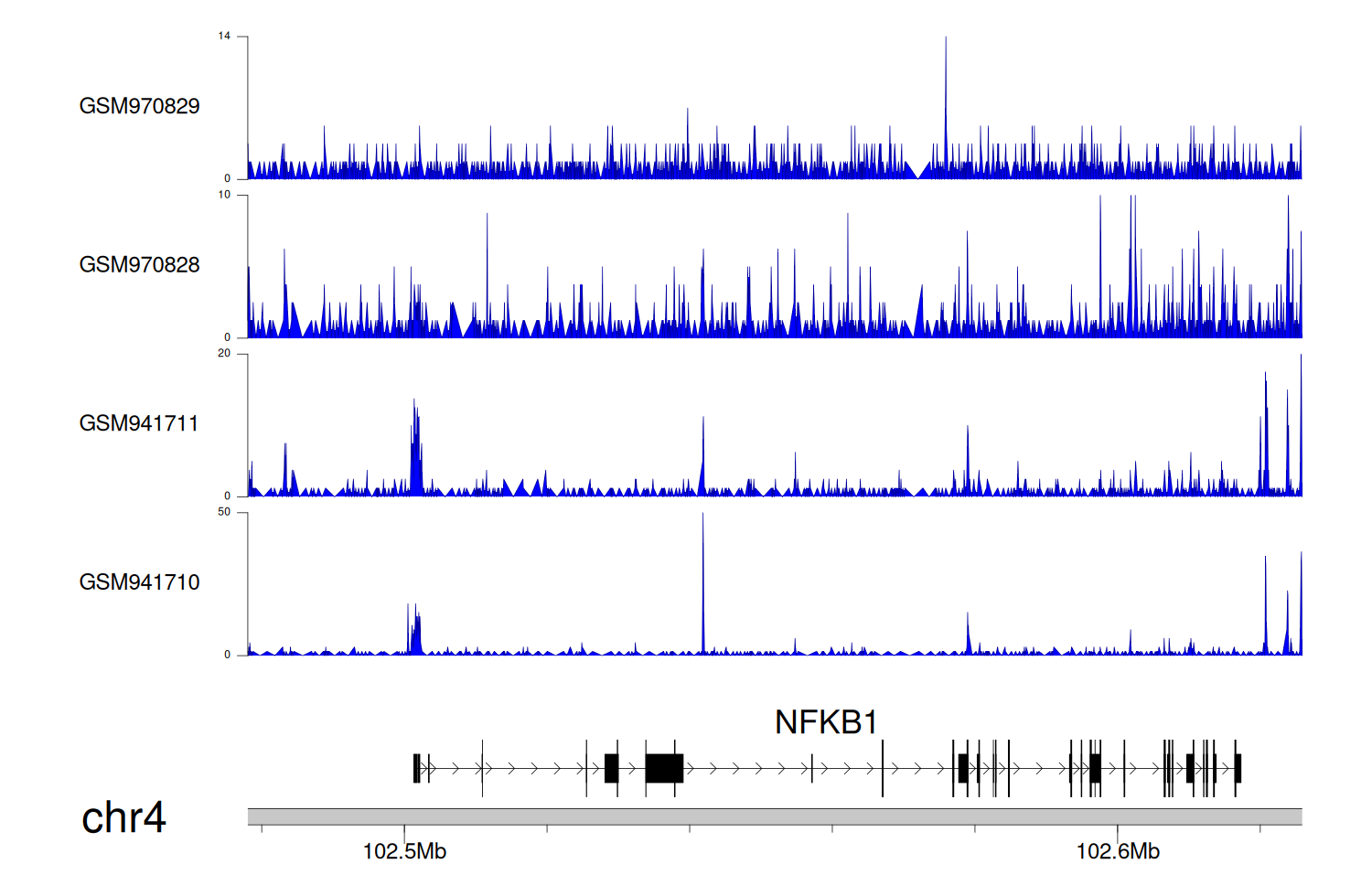Click the y-axis maximum value 50

[224, 512]
